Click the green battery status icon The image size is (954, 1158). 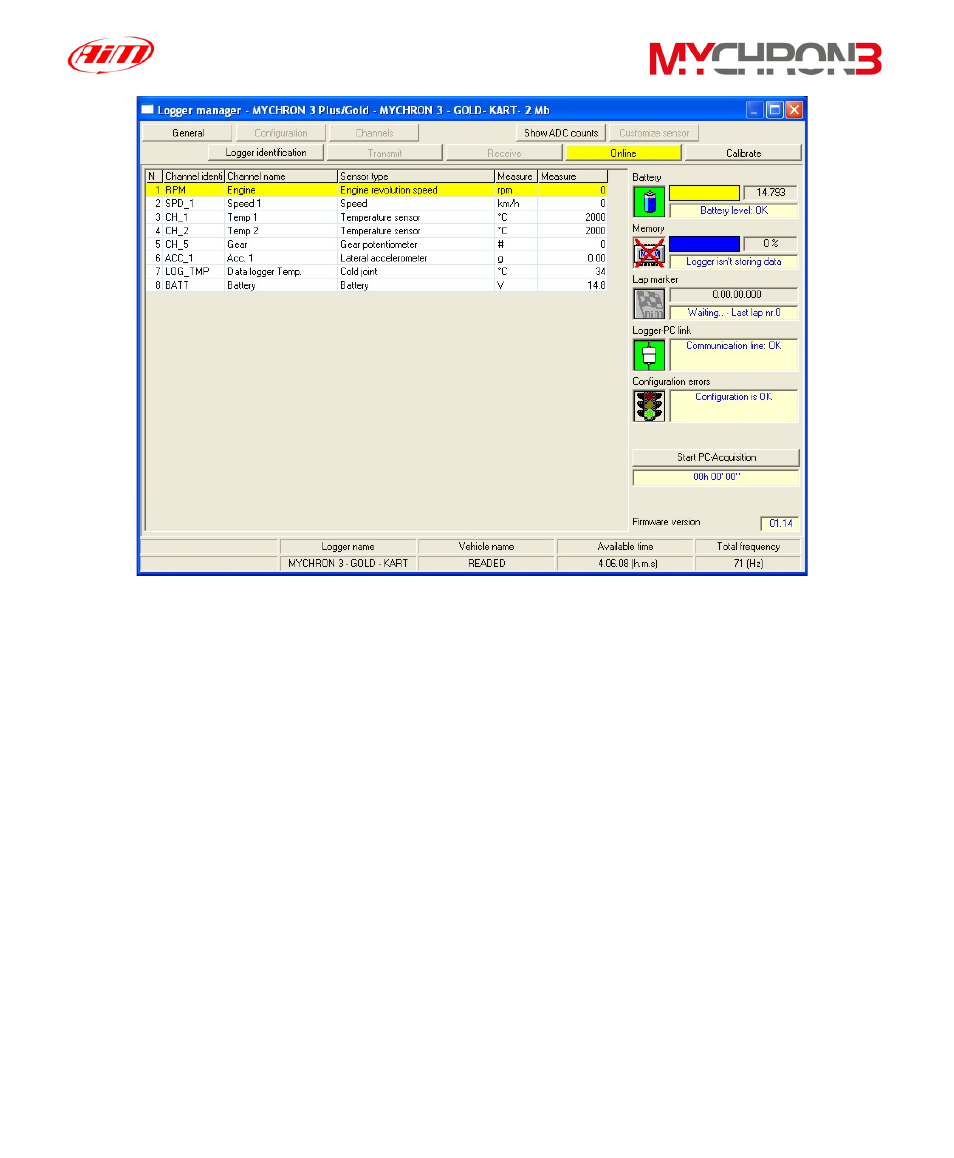coord(648,202)
